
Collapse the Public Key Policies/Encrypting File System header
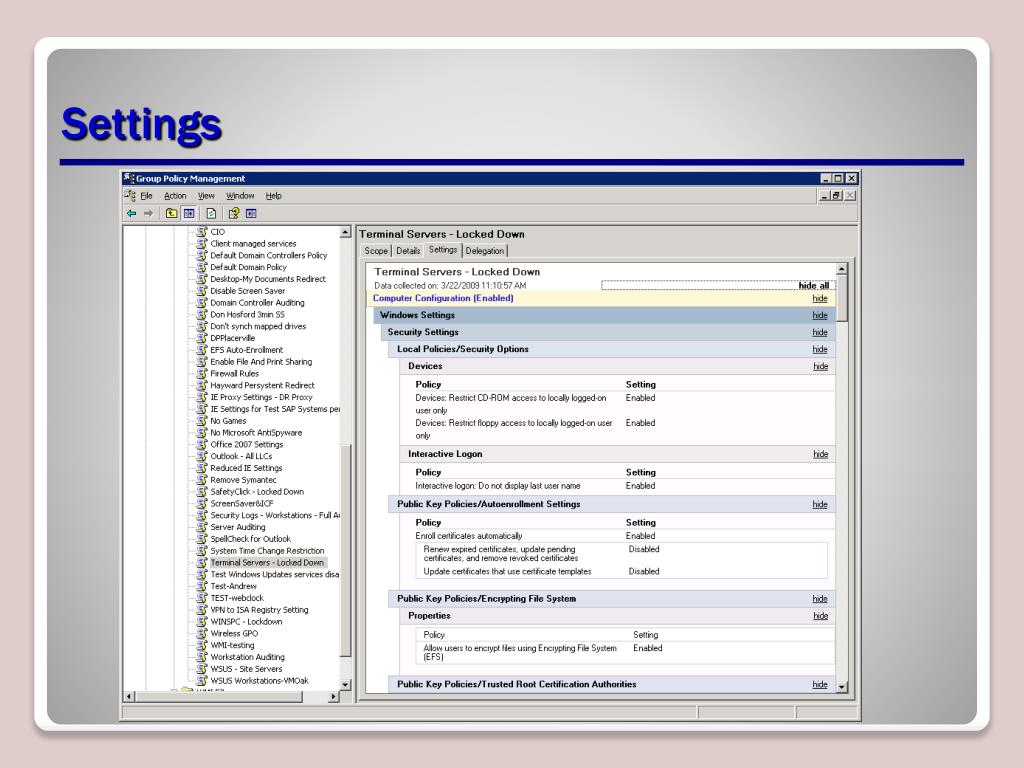point(612,599)
